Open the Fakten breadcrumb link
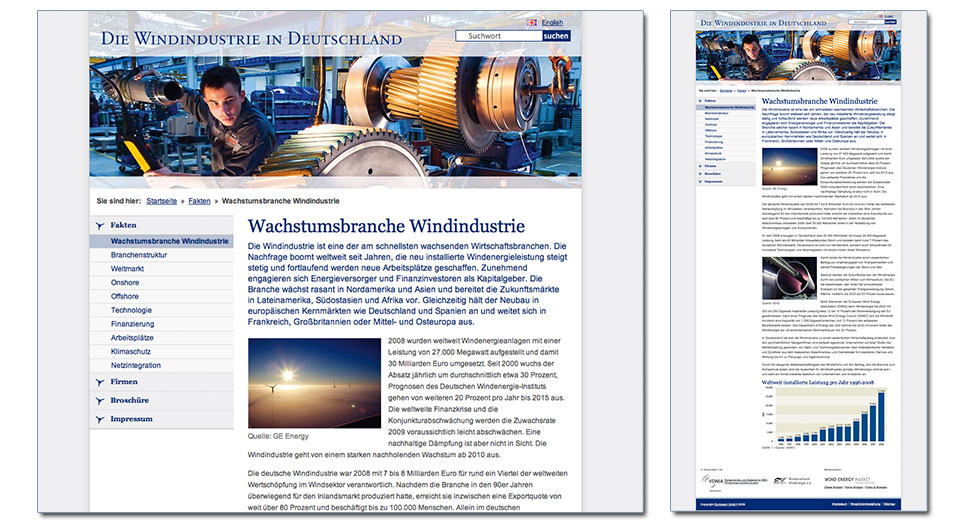This screenshot has height=532, width=960. click(x=199, y=201)
